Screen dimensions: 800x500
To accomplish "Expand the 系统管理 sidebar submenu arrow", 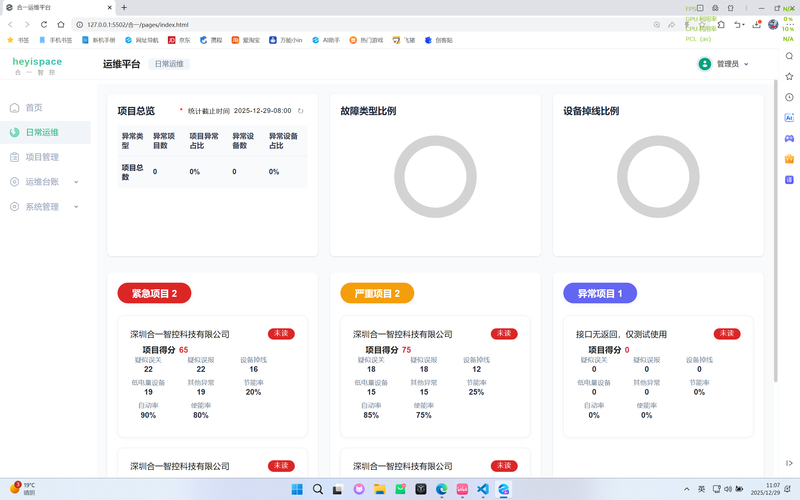I will [x=76, y=207].
